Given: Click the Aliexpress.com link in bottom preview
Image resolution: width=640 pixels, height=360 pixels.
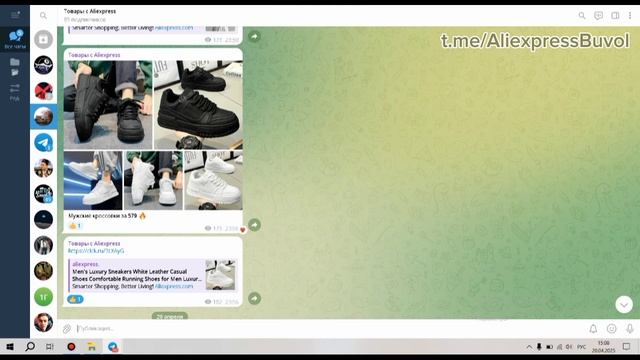Looking at the screenshot, I should (x=174, y=286).
